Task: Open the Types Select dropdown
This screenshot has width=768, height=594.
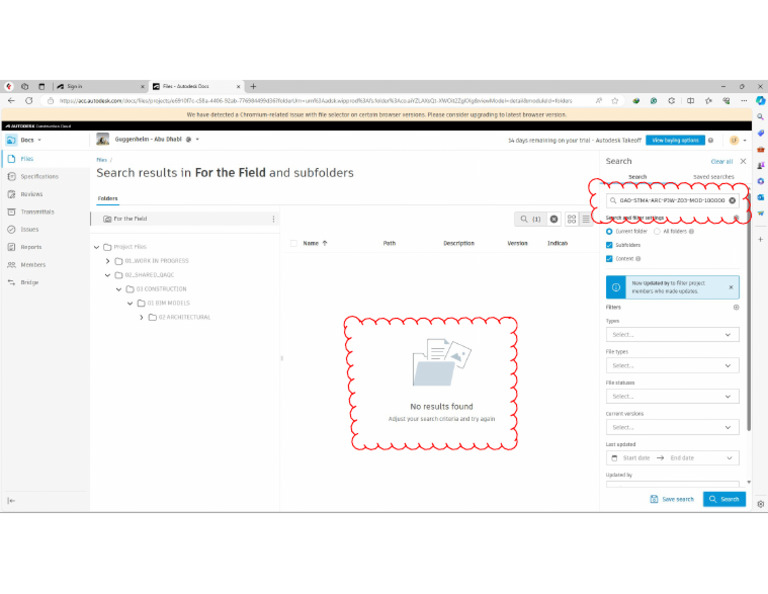Action: tap(672, 334)
